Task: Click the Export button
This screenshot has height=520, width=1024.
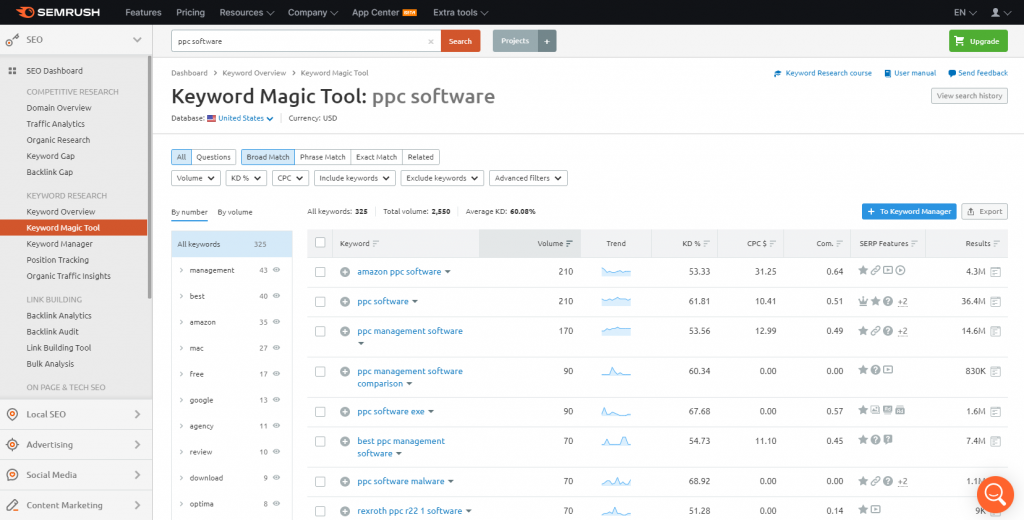Action: click(x=984, y=212)
